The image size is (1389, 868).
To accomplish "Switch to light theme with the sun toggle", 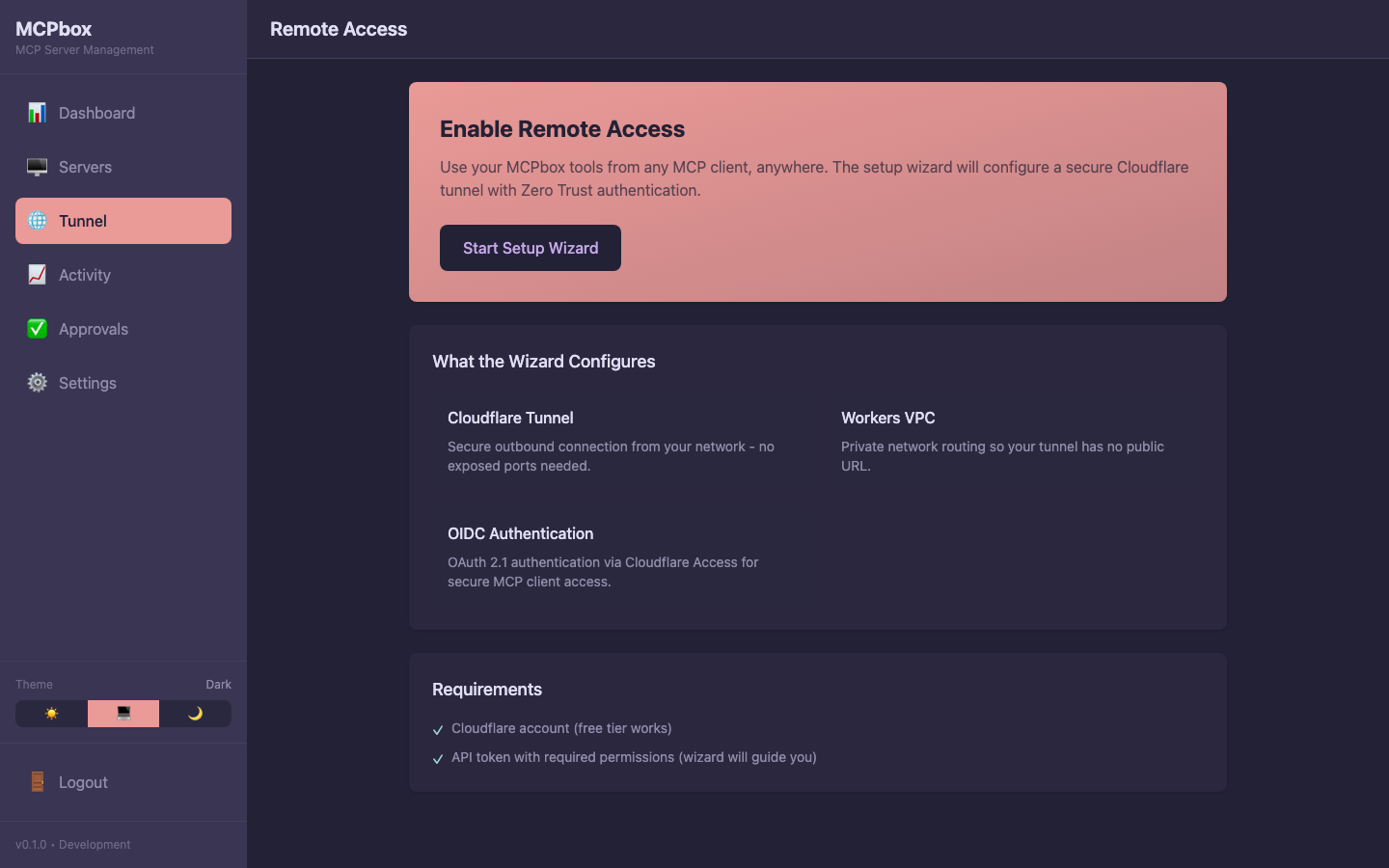I will [50, 714].
